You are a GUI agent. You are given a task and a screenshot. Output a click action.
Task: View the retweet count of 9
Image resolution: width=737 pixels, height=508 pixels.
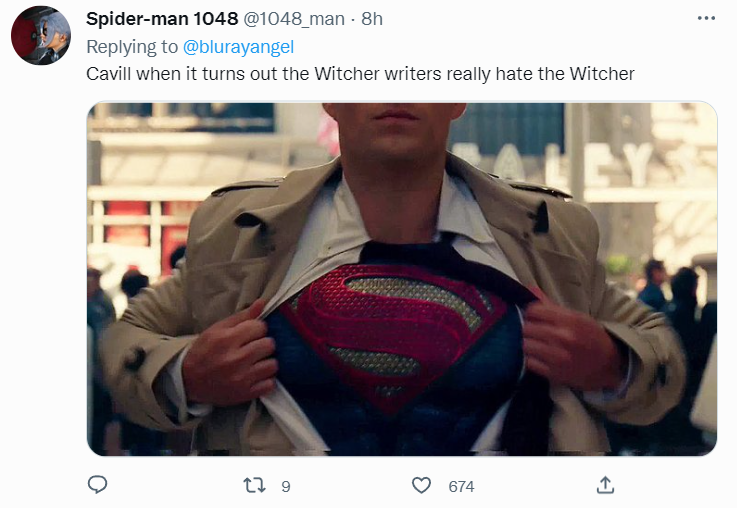tap(285, 486)
